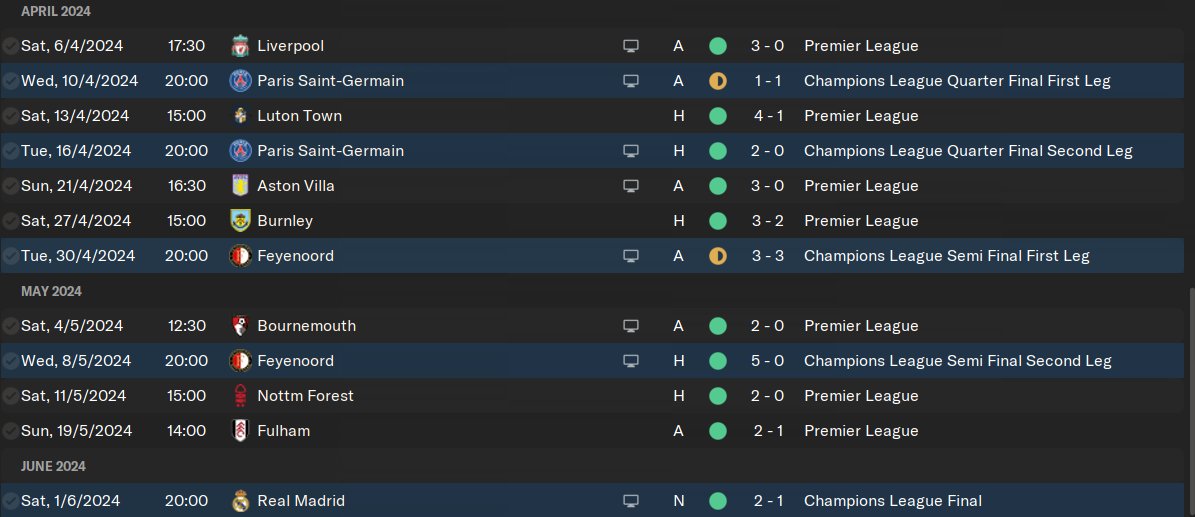Viewport: 1195px width, 517px height.
Task: Toggle the checkmark beside Sat, 1/6/2024 fixture
Action: pyautogui.click(x=10, y=501)
